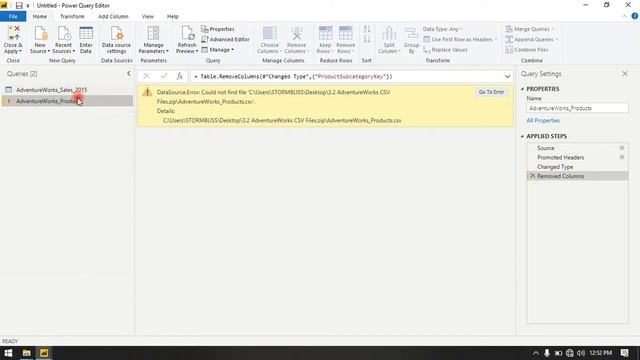Switch to the Transform ribbon tab
Image resolution: width=640 pixels, height=360 pixels.
[72, 16]
